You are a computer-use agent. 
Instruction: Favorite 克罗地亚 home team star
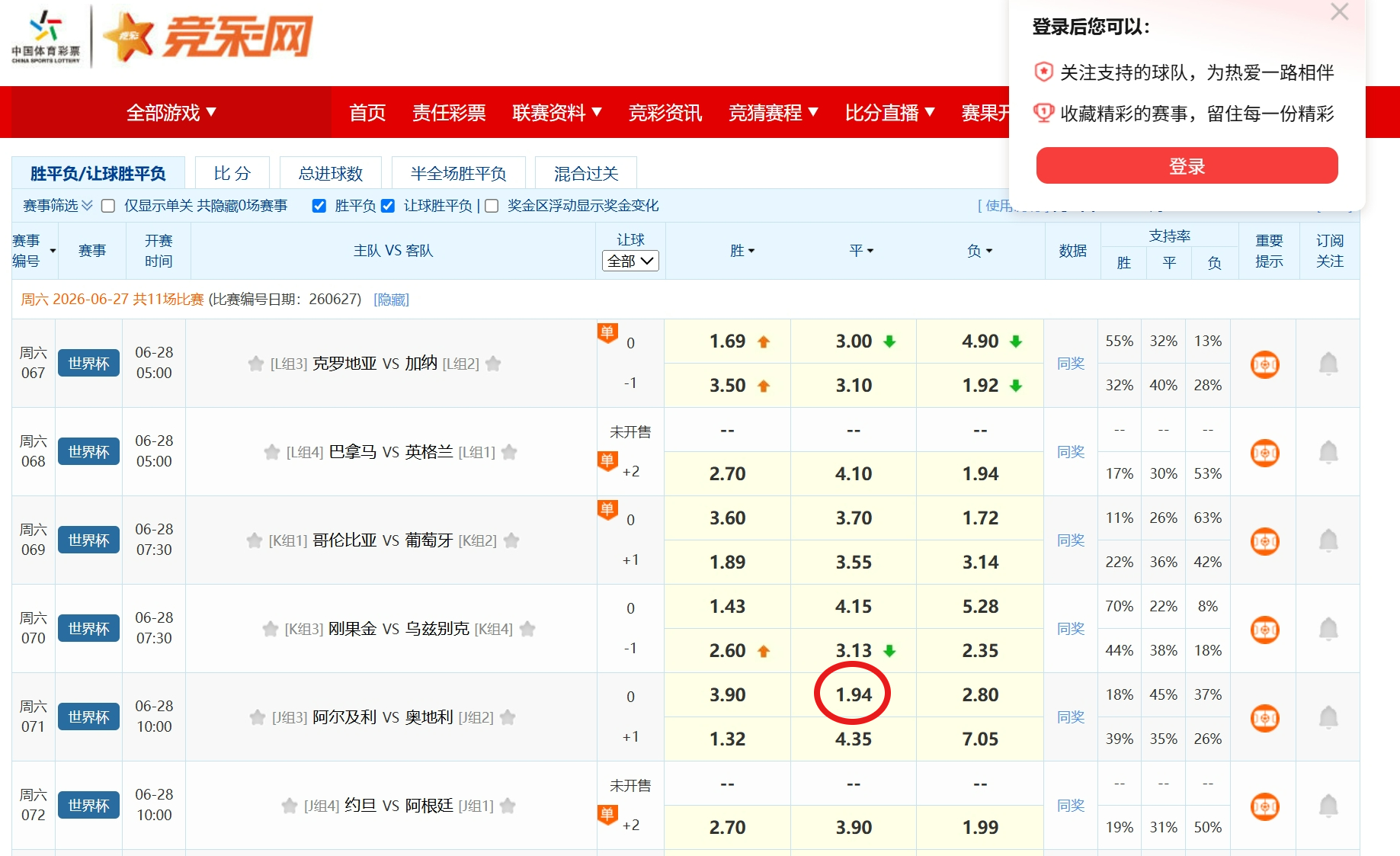256,364
